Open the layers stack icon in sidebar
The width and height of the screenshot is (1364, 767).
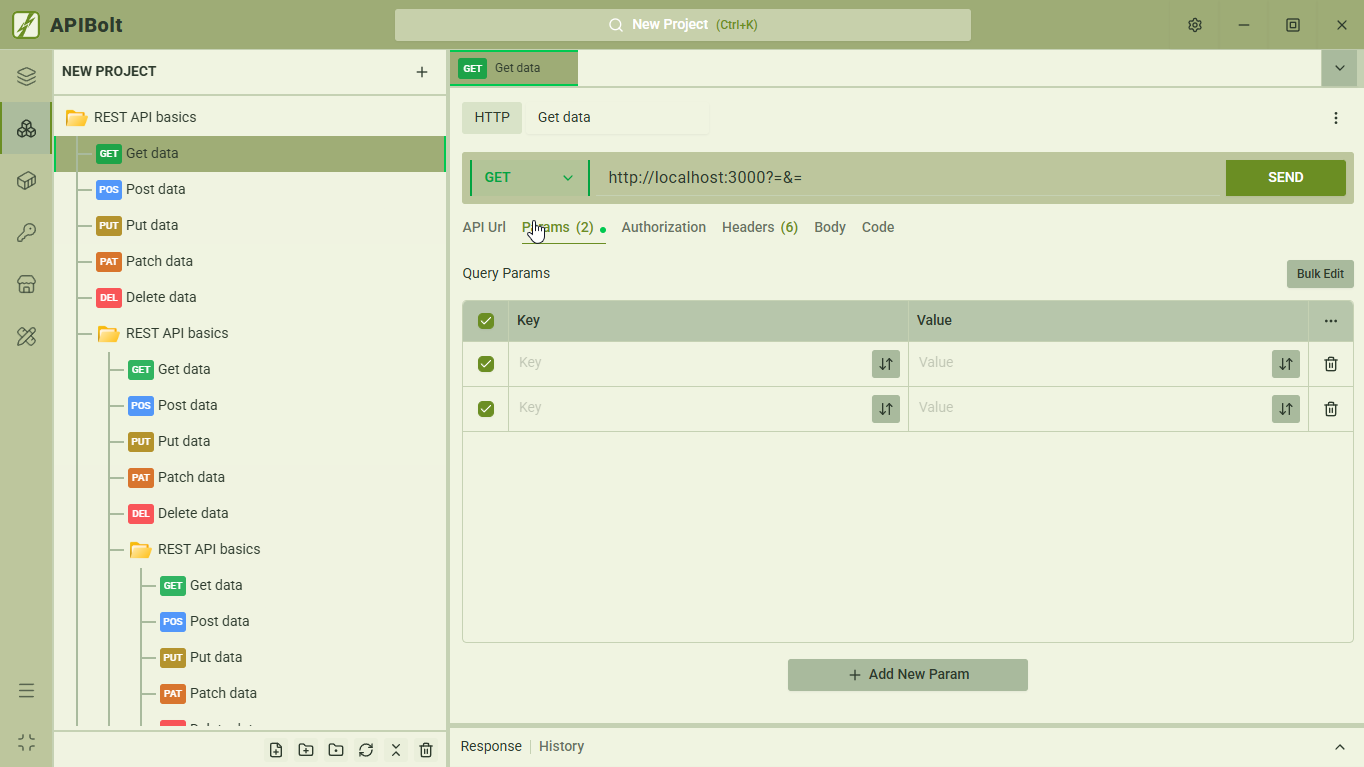[x=27, y=77]
